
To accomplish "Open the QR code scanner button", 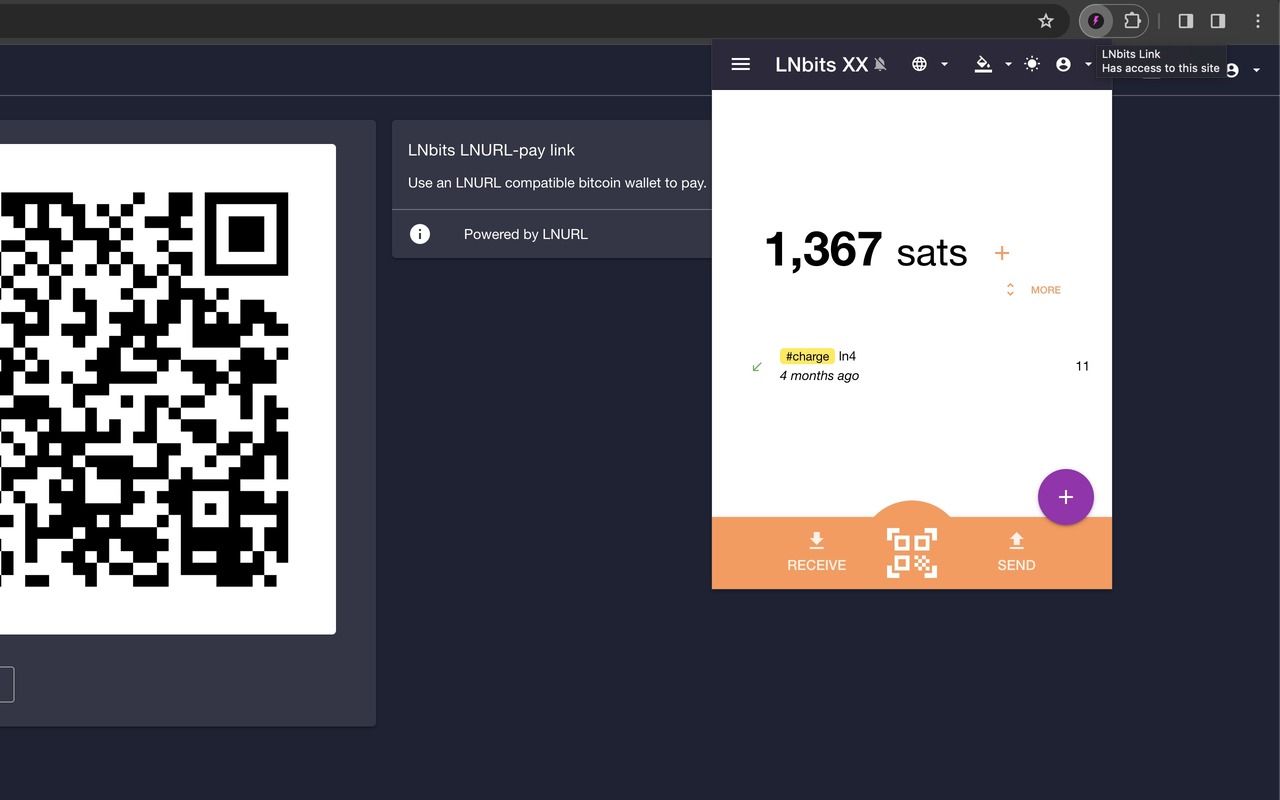I will (x=912, y=553).
